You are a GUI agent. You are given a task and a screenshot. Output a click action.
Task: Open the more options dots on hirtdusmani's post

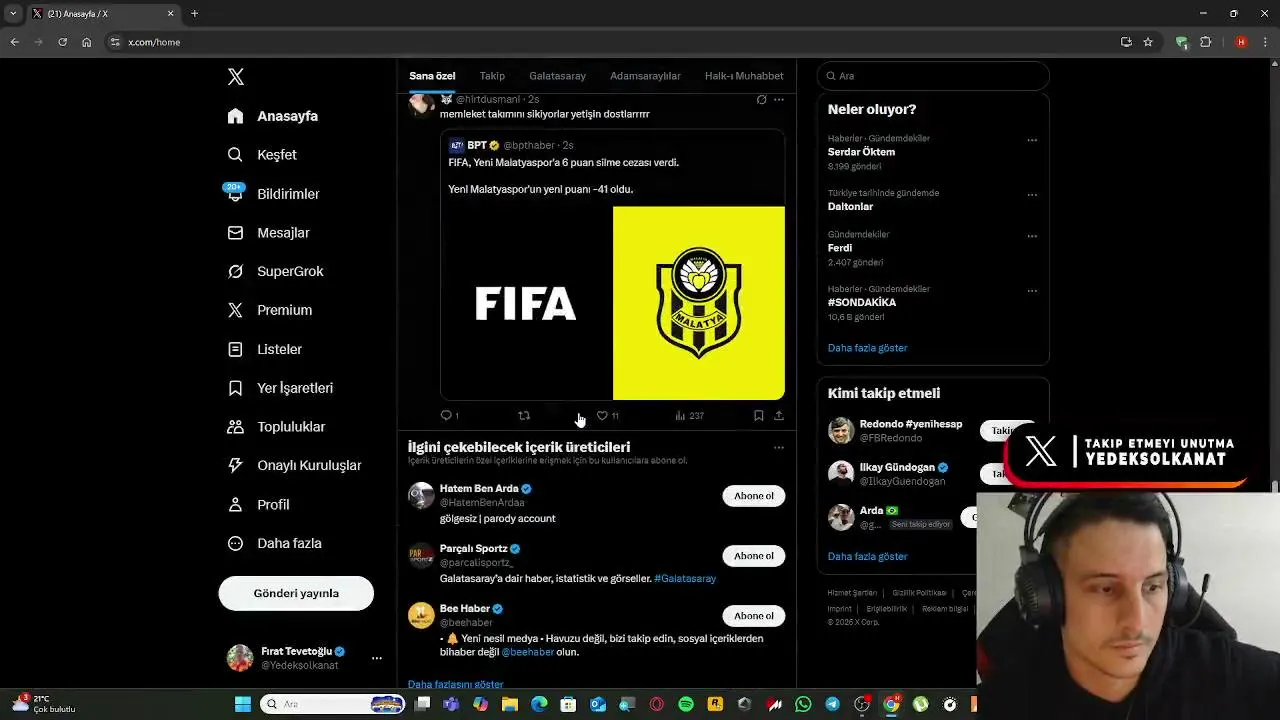pyautogui.click(x=779, y=99)
